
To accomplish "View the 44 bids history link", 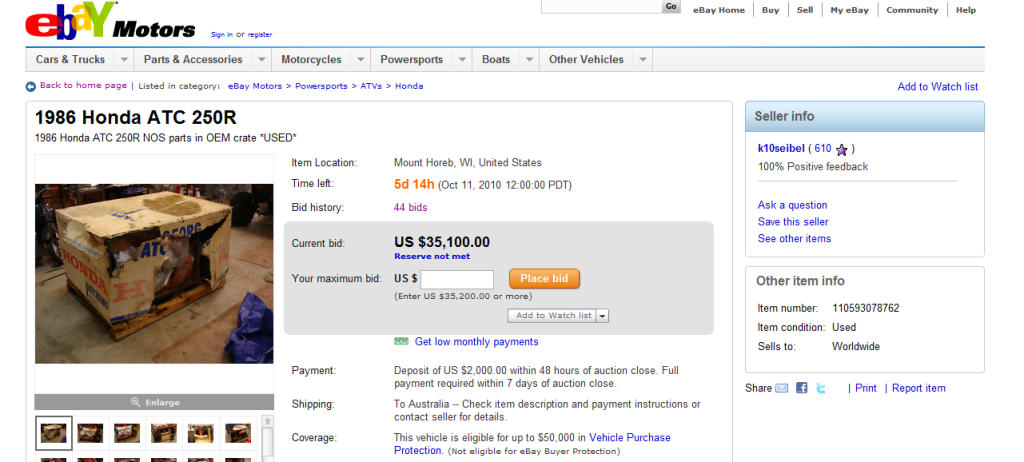I will [411, 207].
